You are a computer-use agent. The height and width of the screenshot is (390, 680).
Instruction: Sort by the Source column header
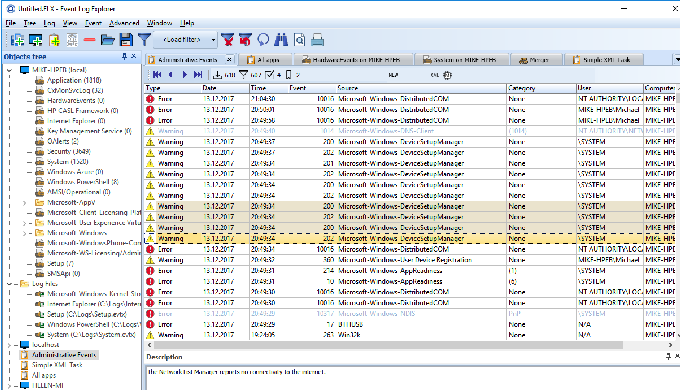click(421, 88)
